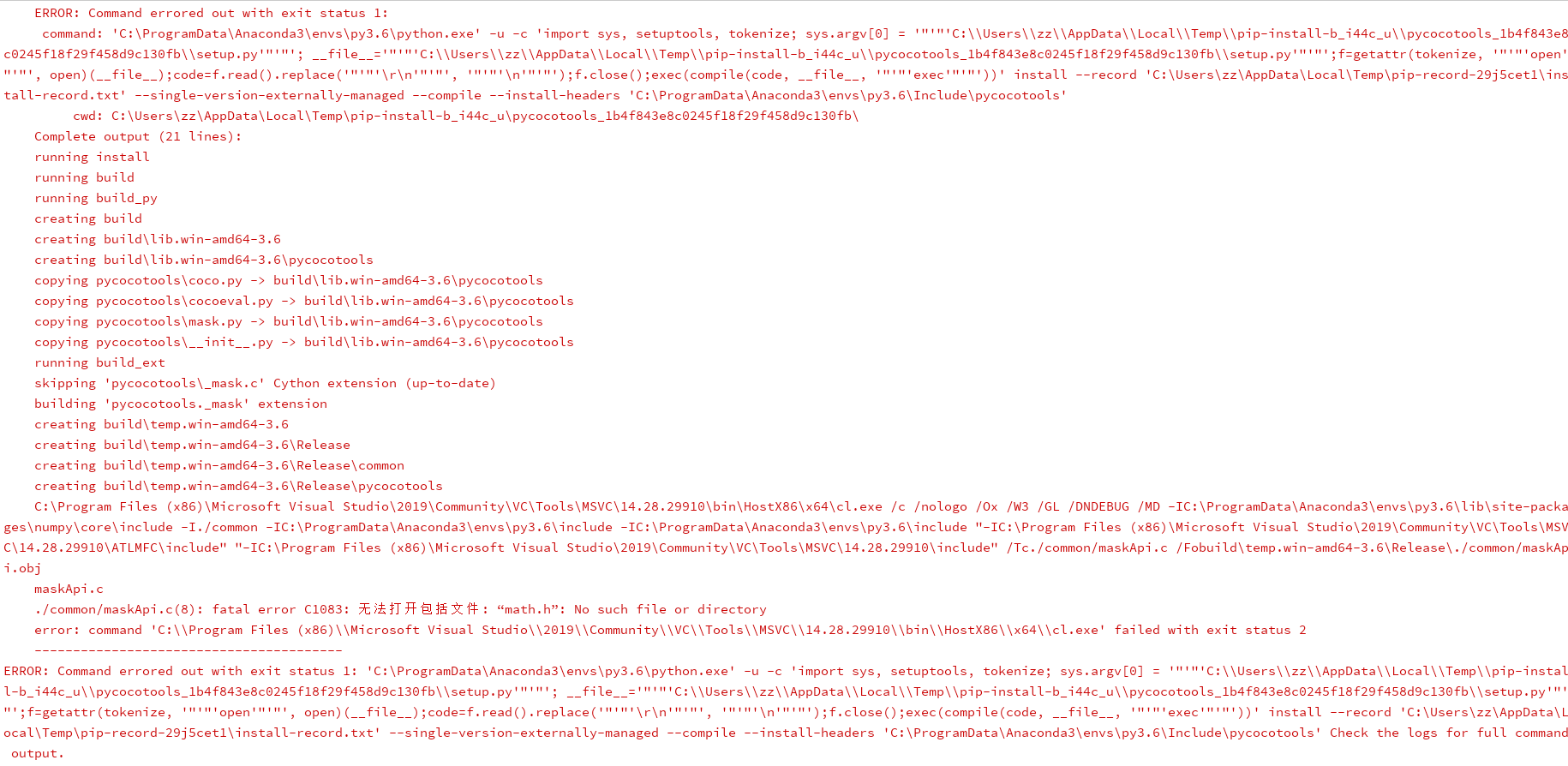Click the line copying pycocotools\__init__.py
The width and height of the screenshot is (1568, 766).
304,342
